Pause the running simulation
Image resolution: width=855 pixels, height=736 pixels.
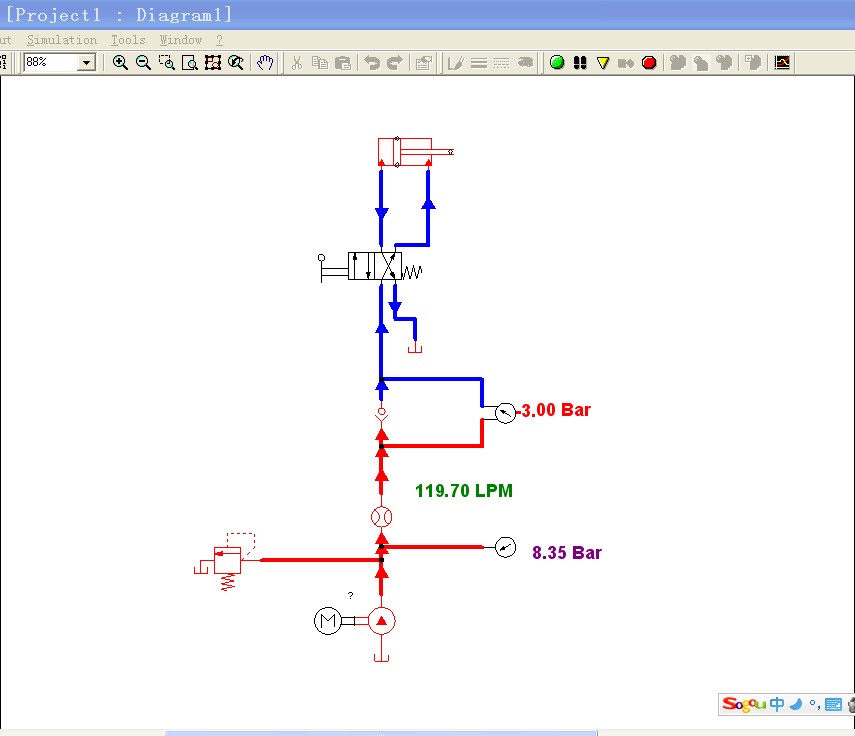(581, 62)
